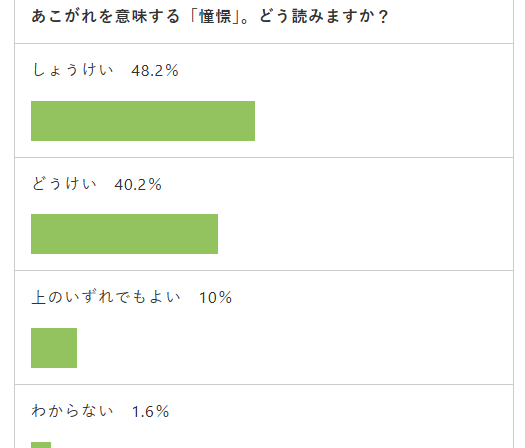Click the どうけい answer label
The image size is (525, 448).
pos(64,184)
